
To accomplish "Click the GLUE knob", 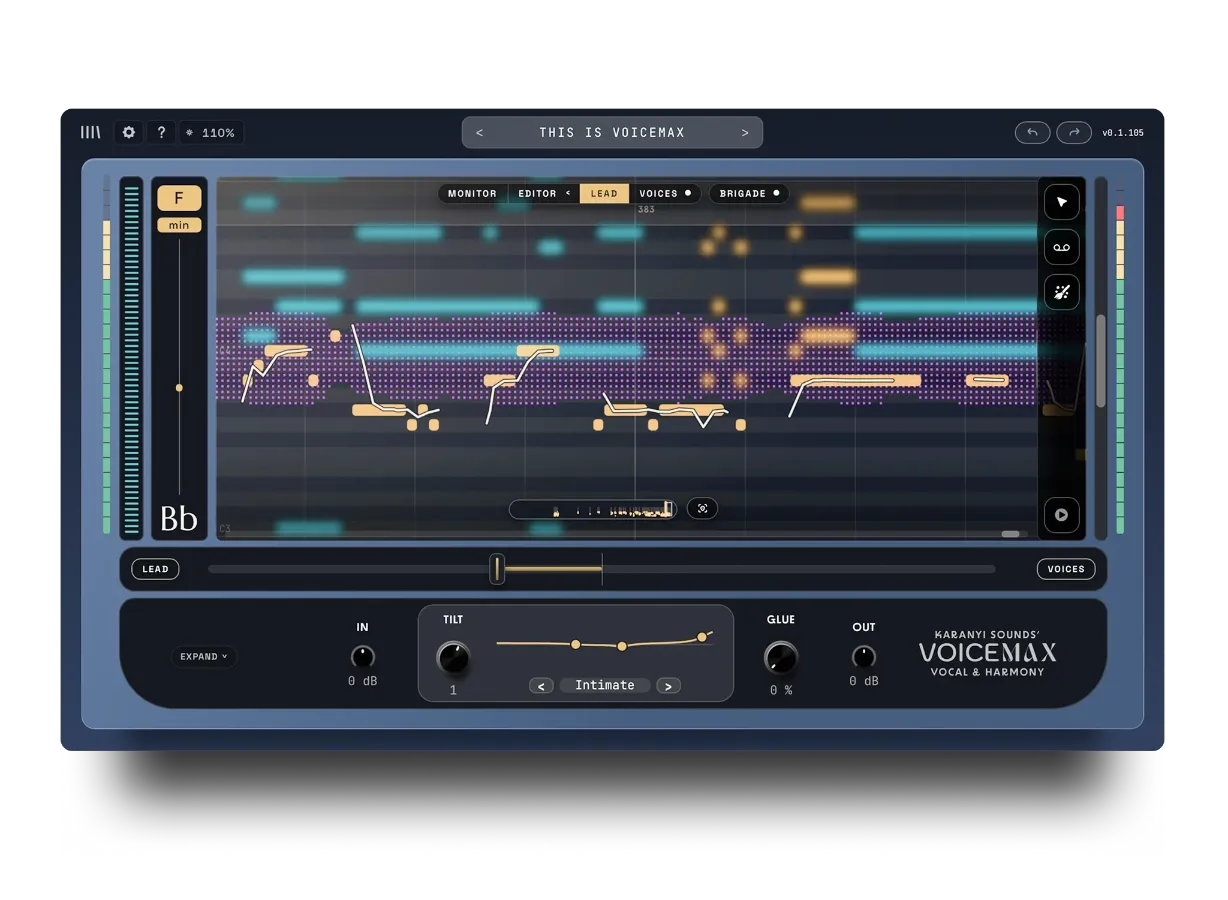I will coord(781,658).
